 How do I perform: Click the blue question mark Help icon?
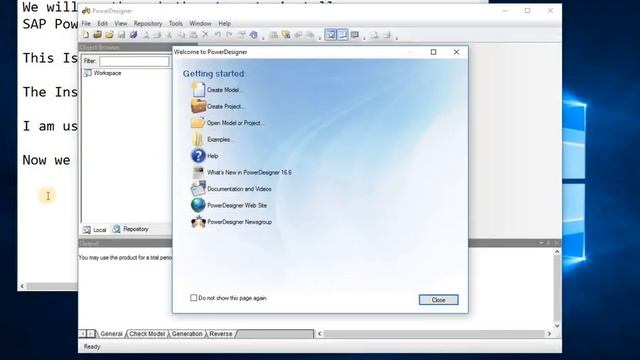coord(198,156)
